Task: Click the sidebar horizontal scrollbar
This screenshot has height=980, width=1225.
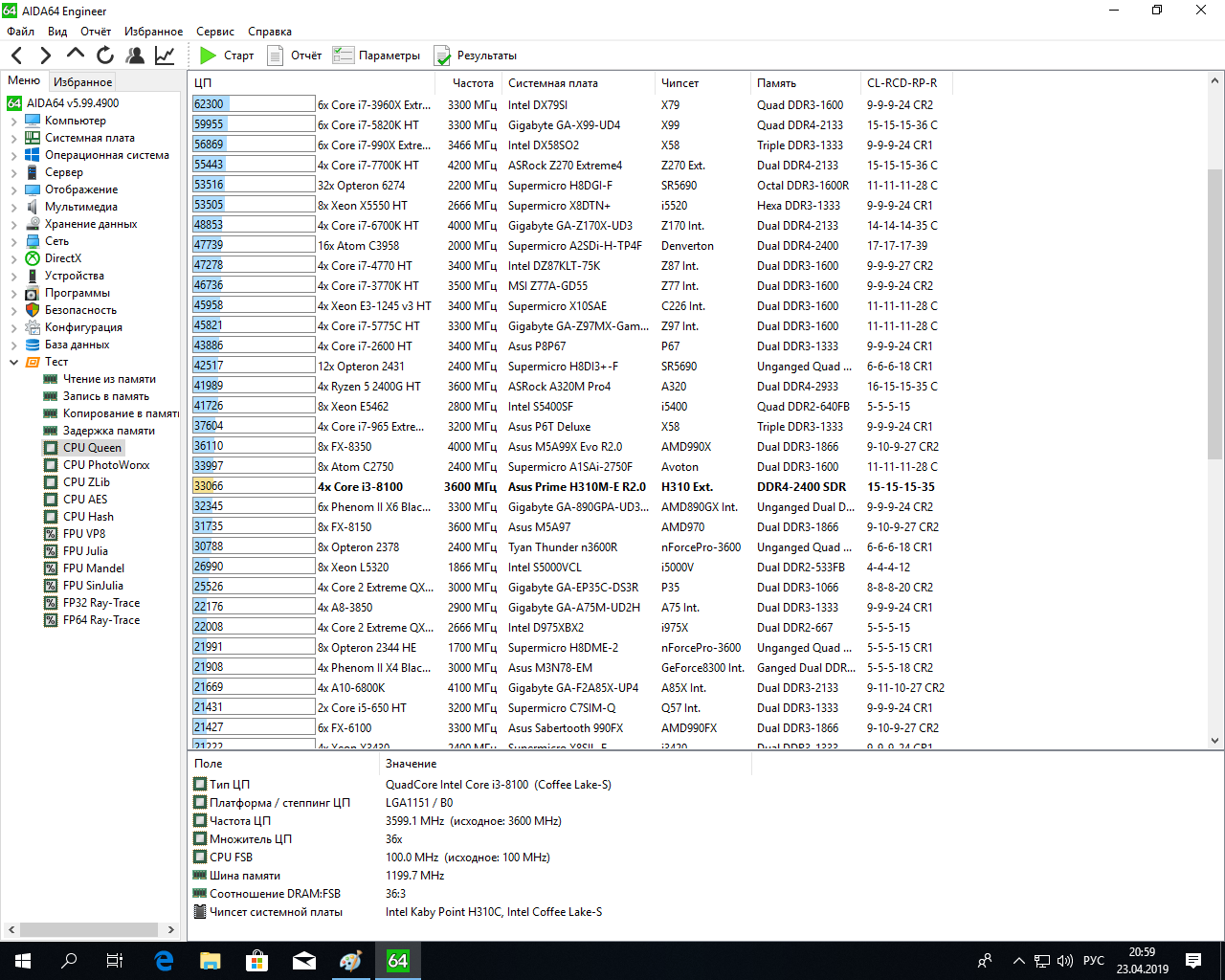Action: 91,929
